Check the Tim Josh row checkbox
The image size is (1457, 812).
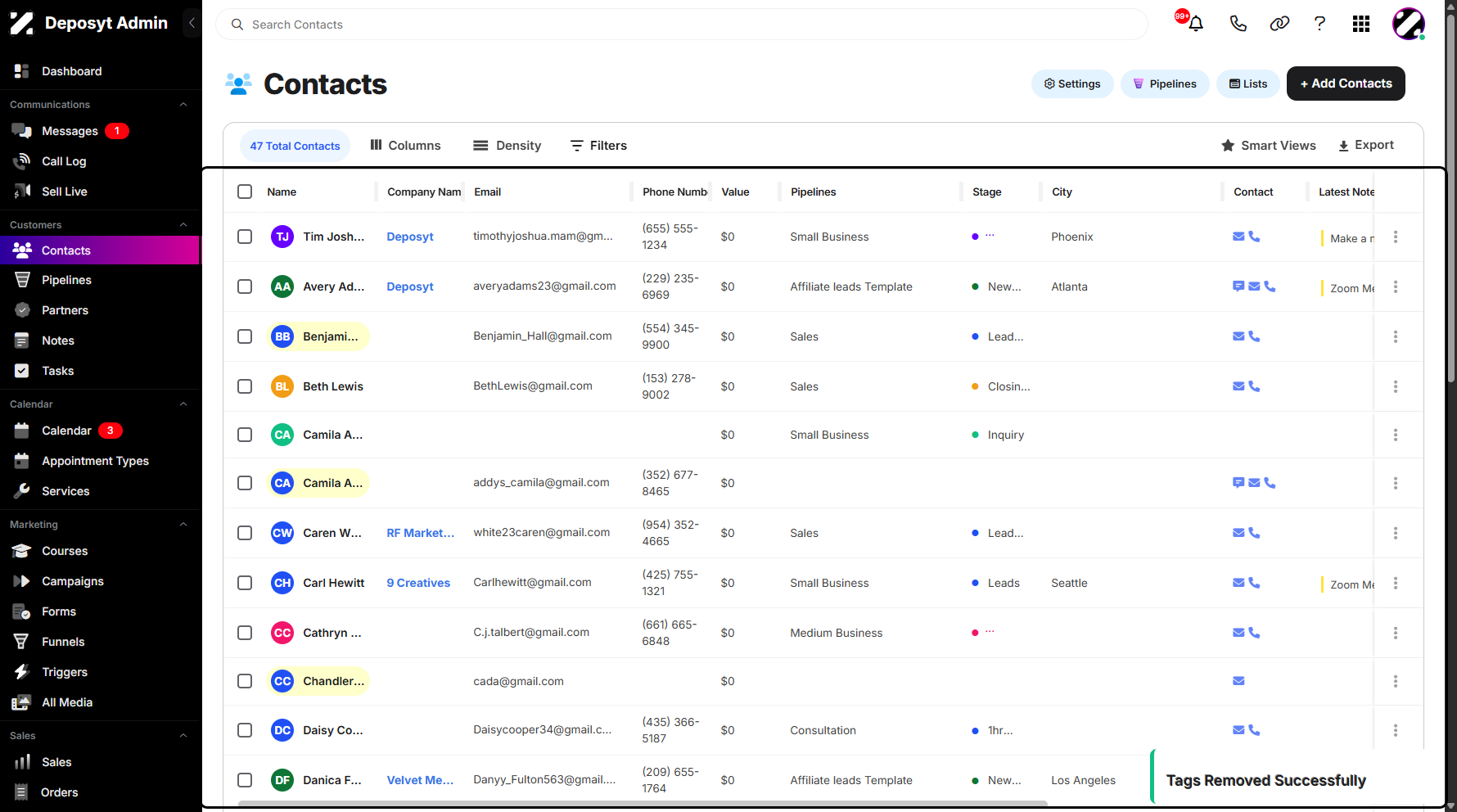point(245,237)
